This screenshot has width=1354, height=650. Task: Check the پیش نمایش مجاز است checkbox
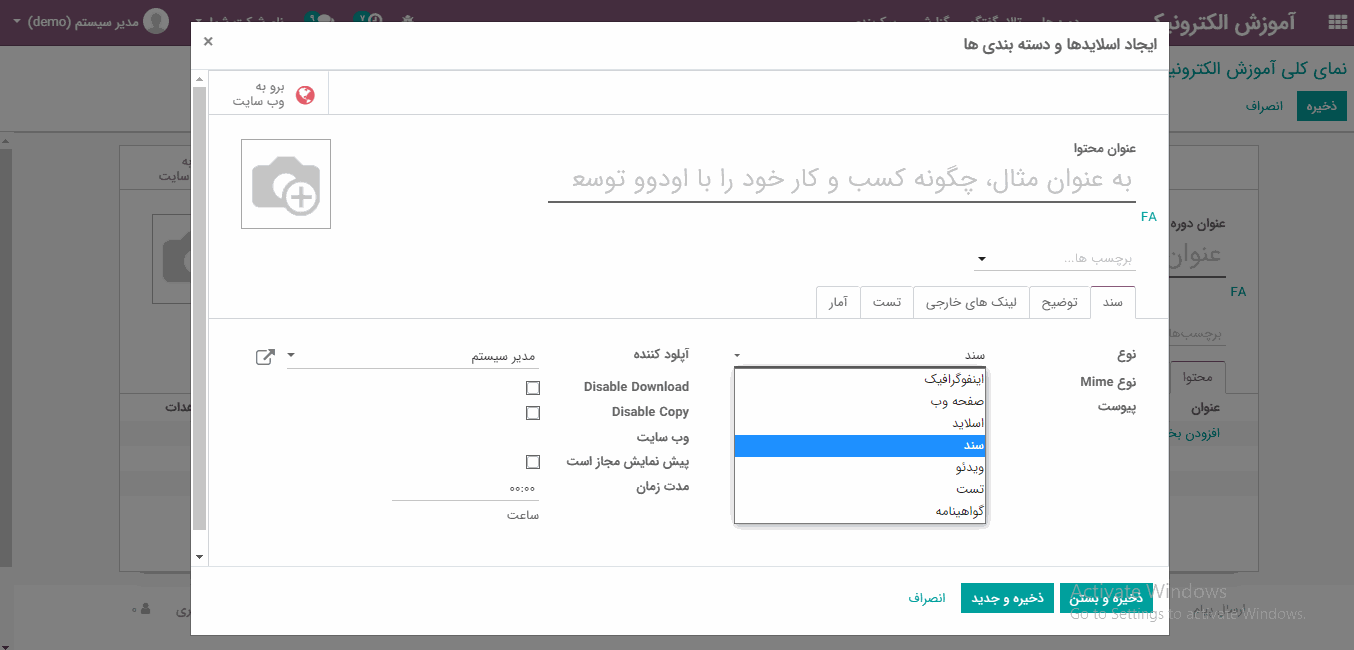(x=533, y=462)
